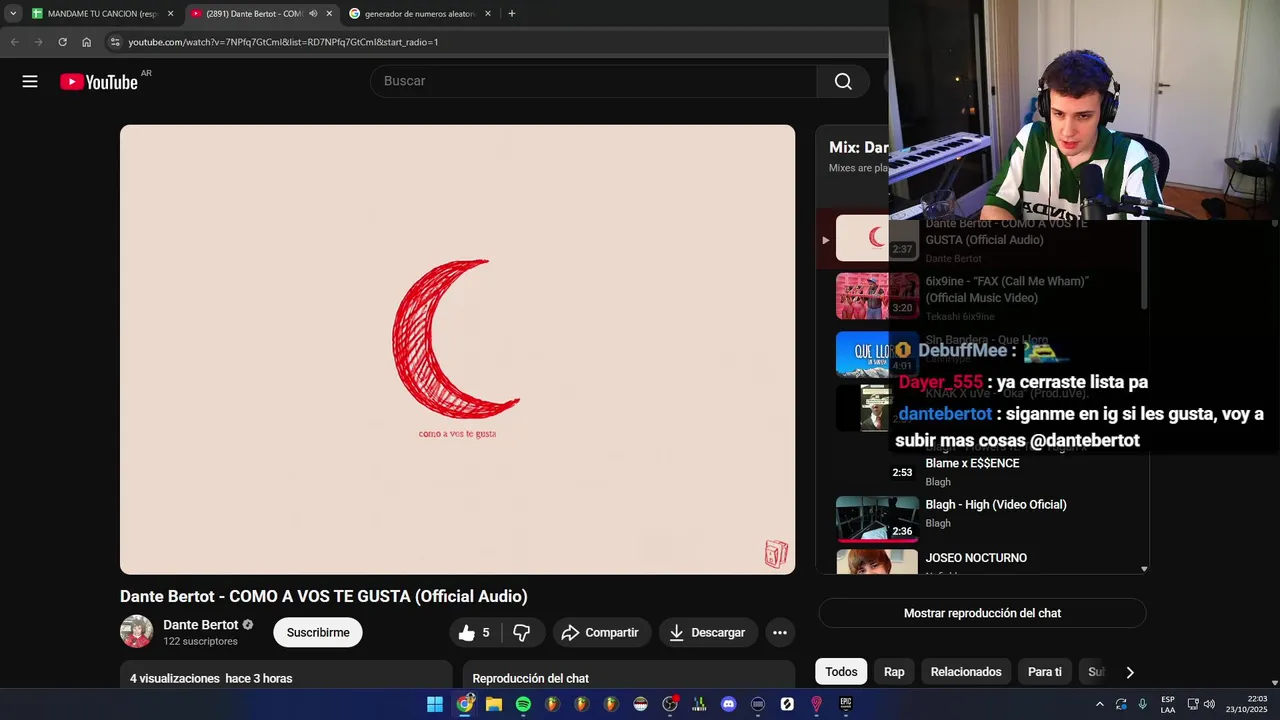Screen dimensions: 1280x720
Task: Close the Dante Bertot browser tab
Action: pos(329,14)
